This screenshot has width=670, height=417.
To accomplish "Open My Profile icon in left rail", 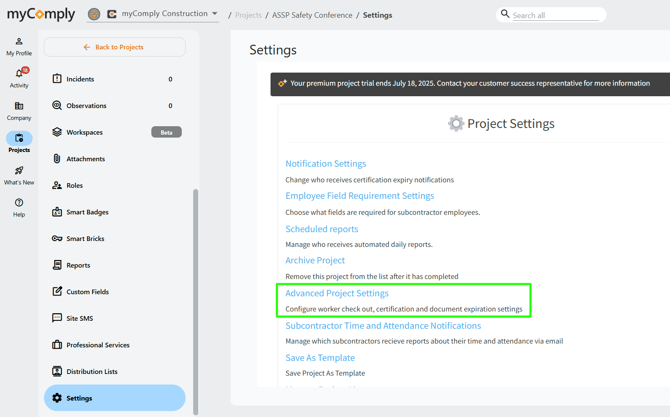I will (x=19, y=46).
